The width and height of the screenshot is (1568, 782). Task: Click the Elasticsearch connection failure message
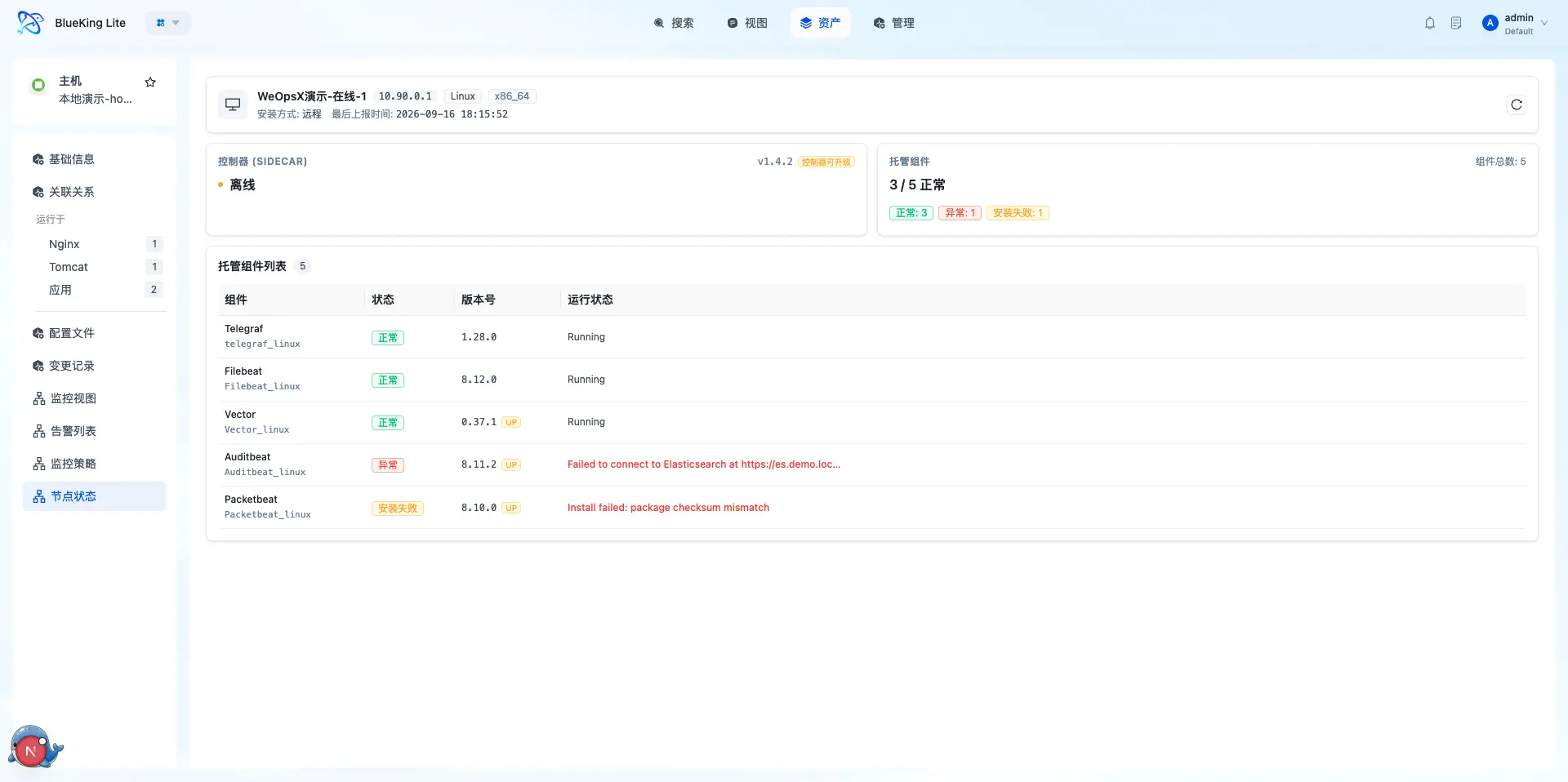[704, 464]
